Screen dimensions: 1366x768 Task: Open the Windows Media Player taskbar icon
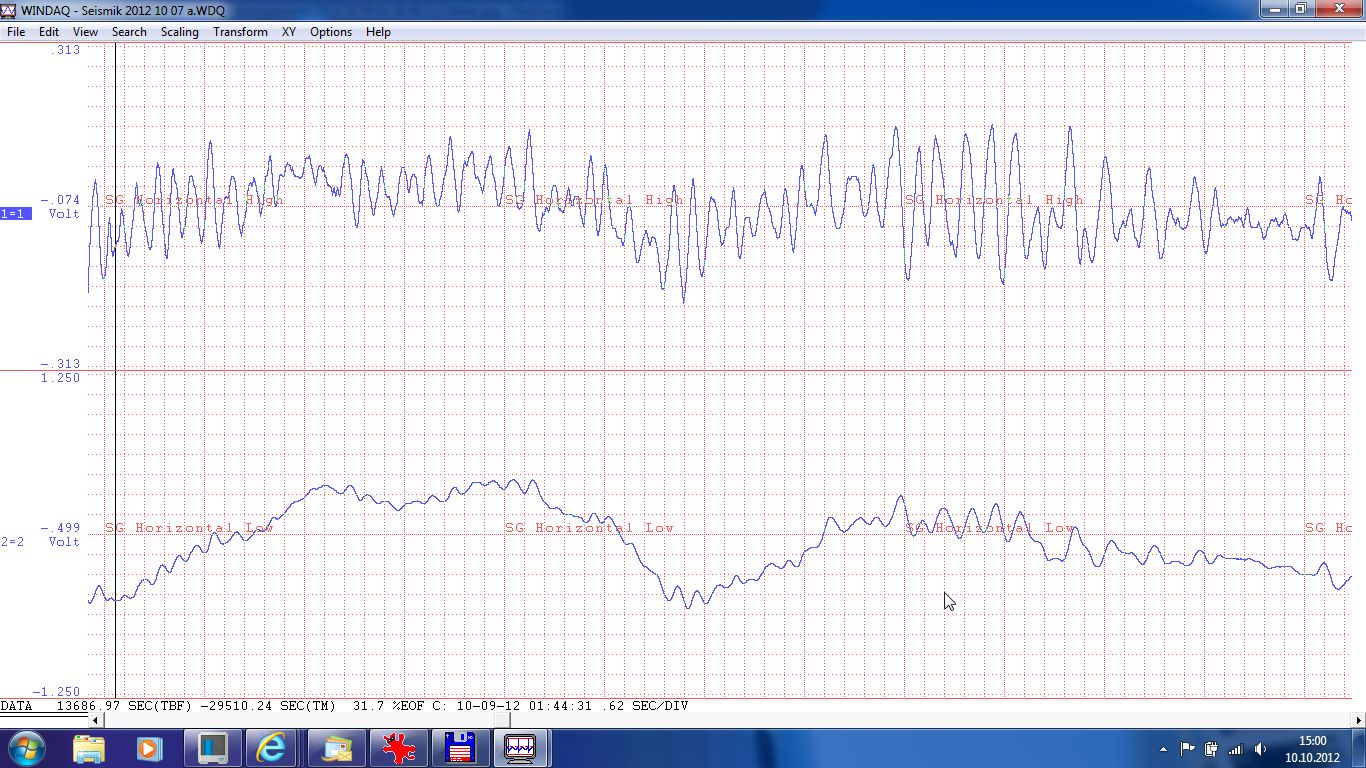[x=149, y=748]
